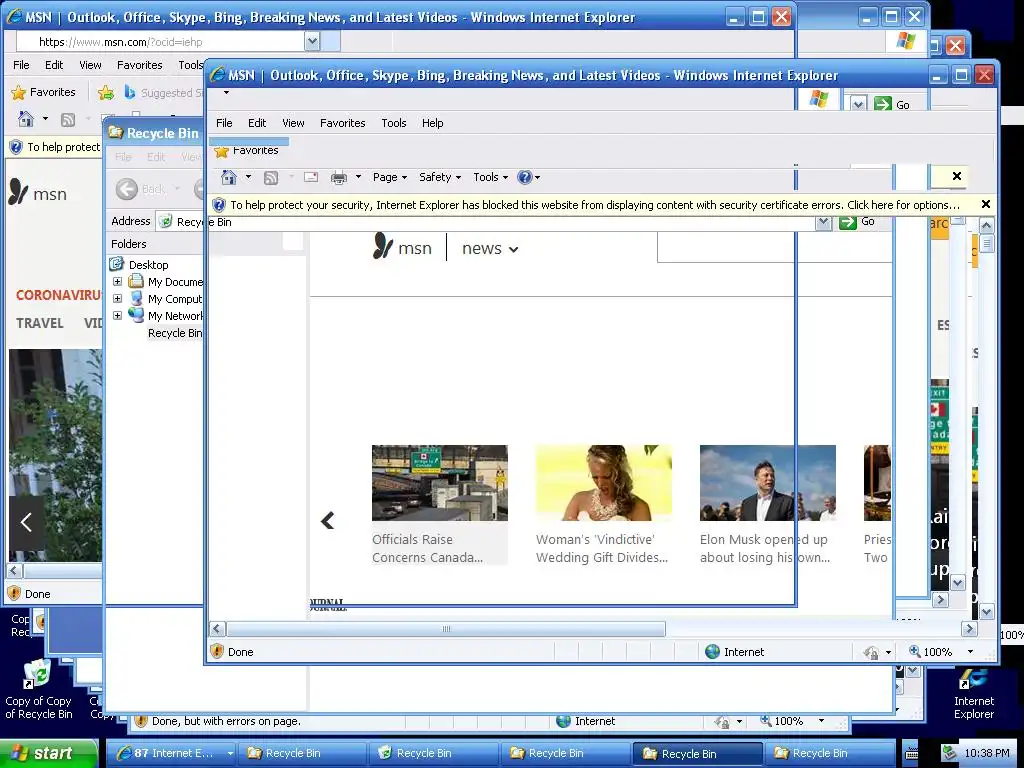Open File menu in front MSN window
1024x768 pixels.
(224, 123)
